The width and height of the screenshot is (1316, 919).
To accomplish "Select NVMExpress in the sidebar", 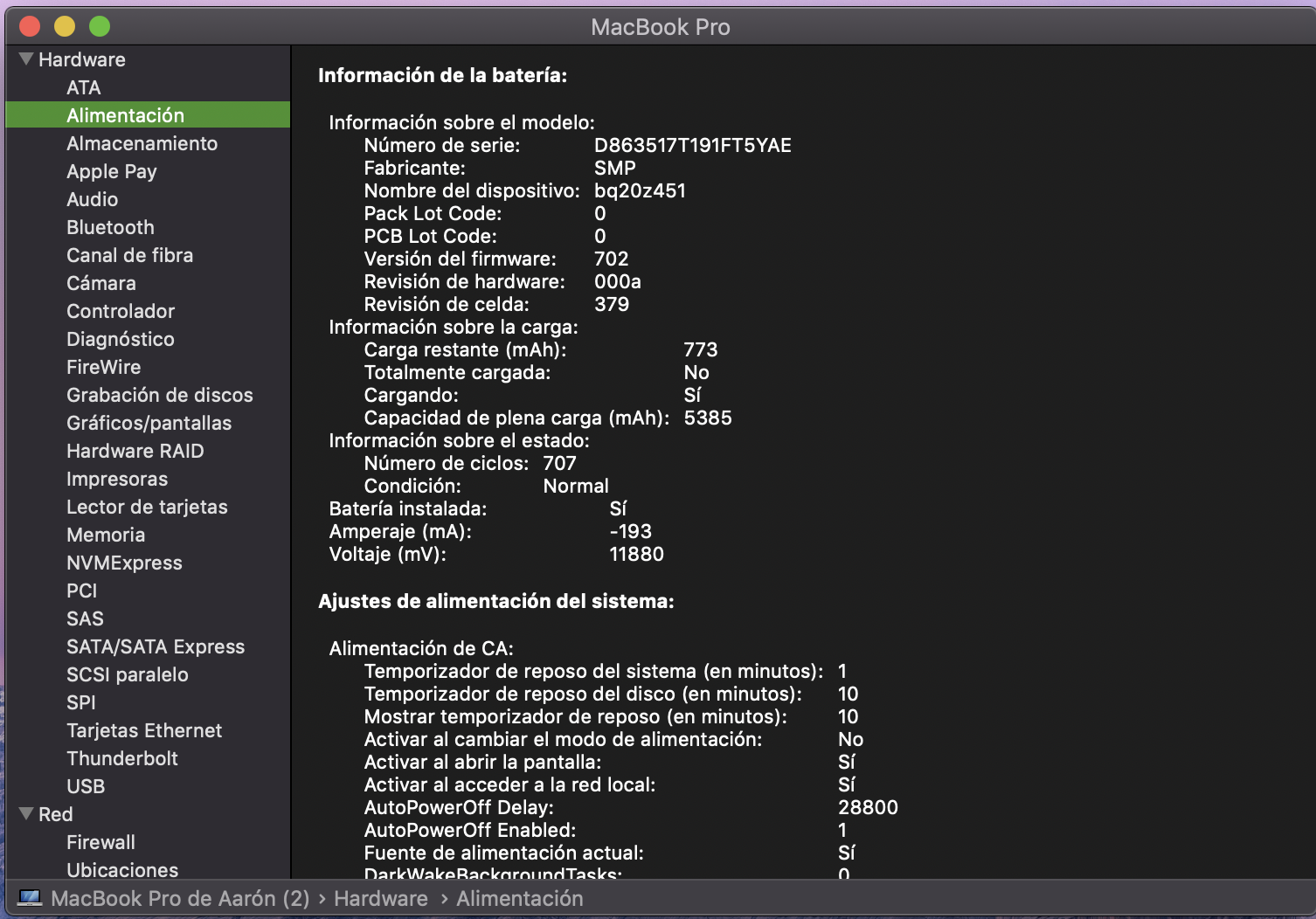I will 125,563.
